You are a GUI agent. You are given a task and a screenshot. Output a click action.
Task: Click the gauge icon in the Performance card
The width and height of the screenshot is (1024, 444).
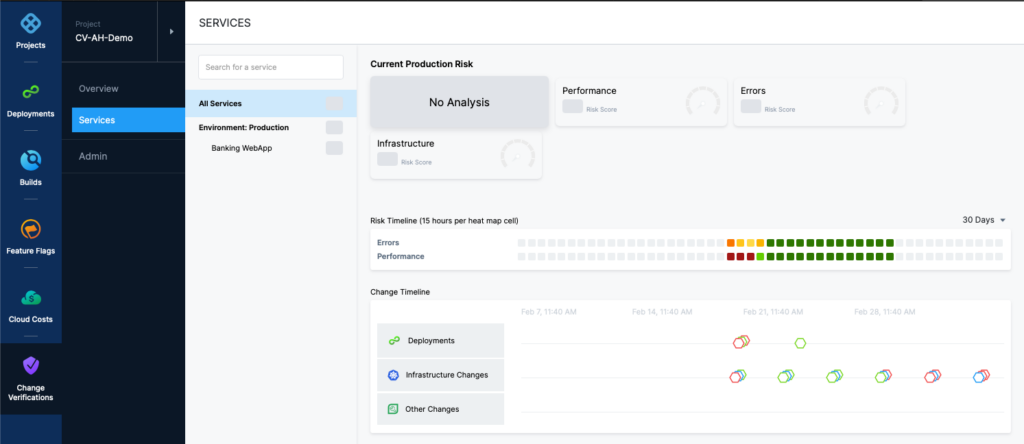[702, 103]
